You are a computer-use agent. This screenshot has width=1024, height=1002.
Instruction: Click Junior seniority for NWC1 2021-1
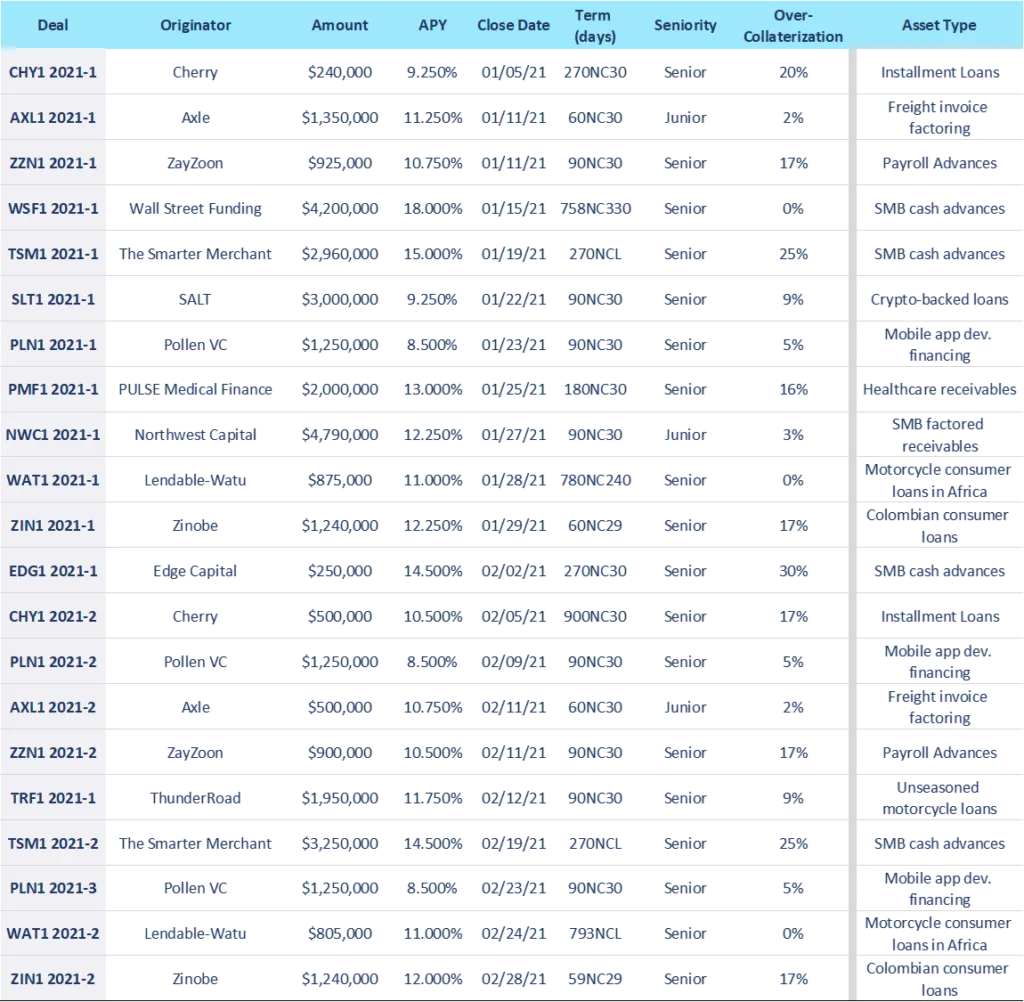(685, 434)
